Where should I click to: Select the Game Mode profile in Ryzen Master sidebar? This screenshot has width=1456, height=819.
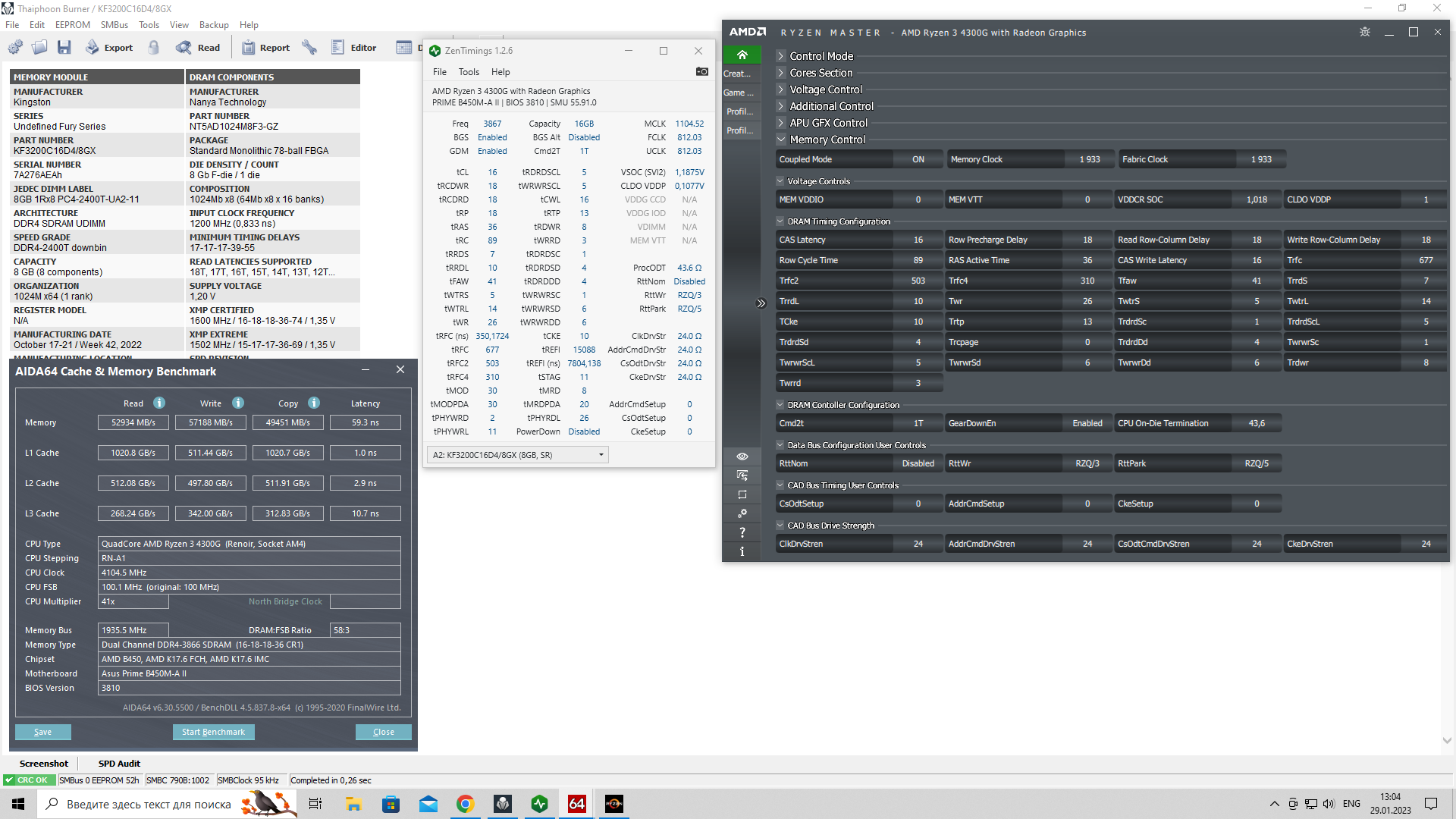(740, 93)
